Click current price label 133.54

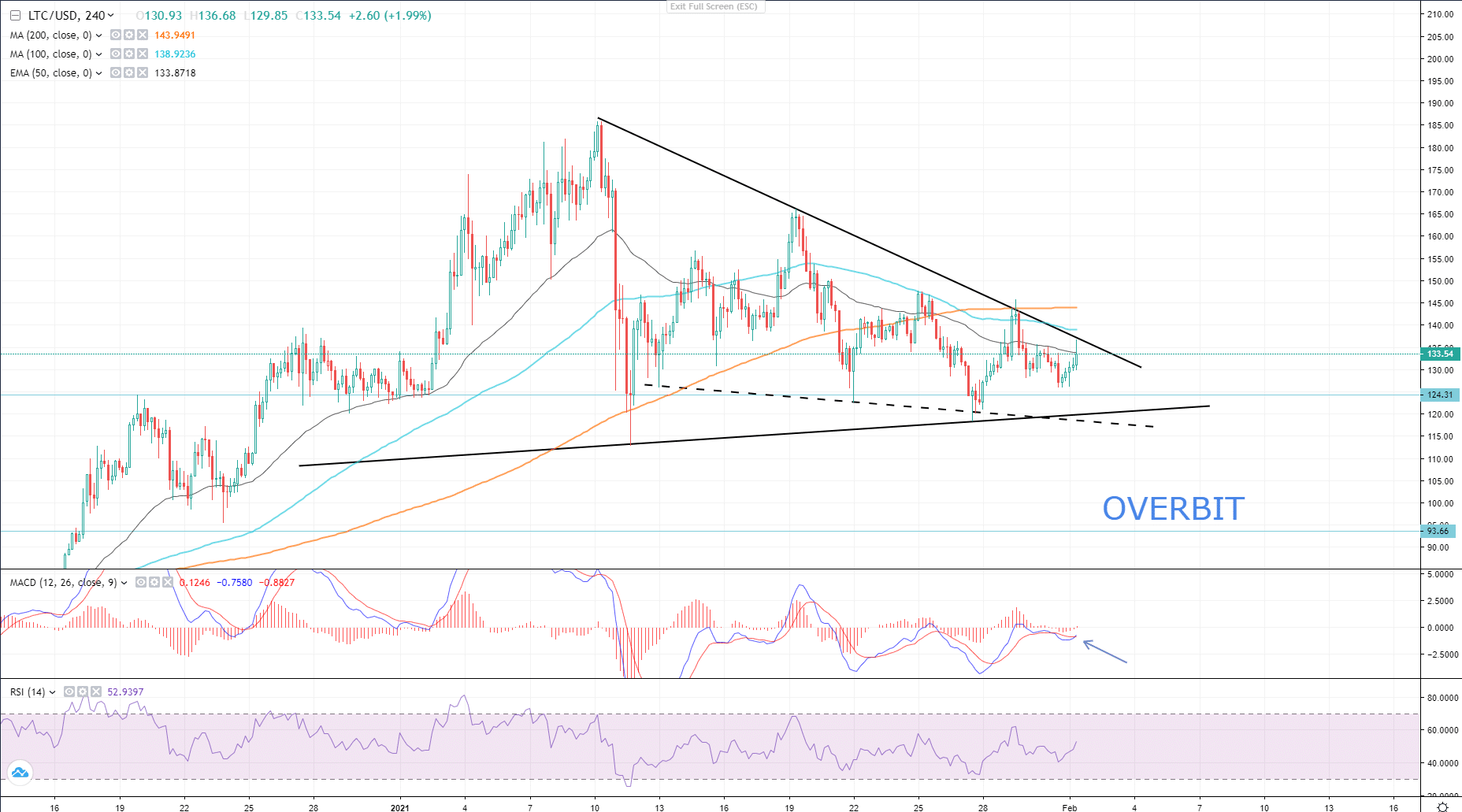pos(1440,354)
